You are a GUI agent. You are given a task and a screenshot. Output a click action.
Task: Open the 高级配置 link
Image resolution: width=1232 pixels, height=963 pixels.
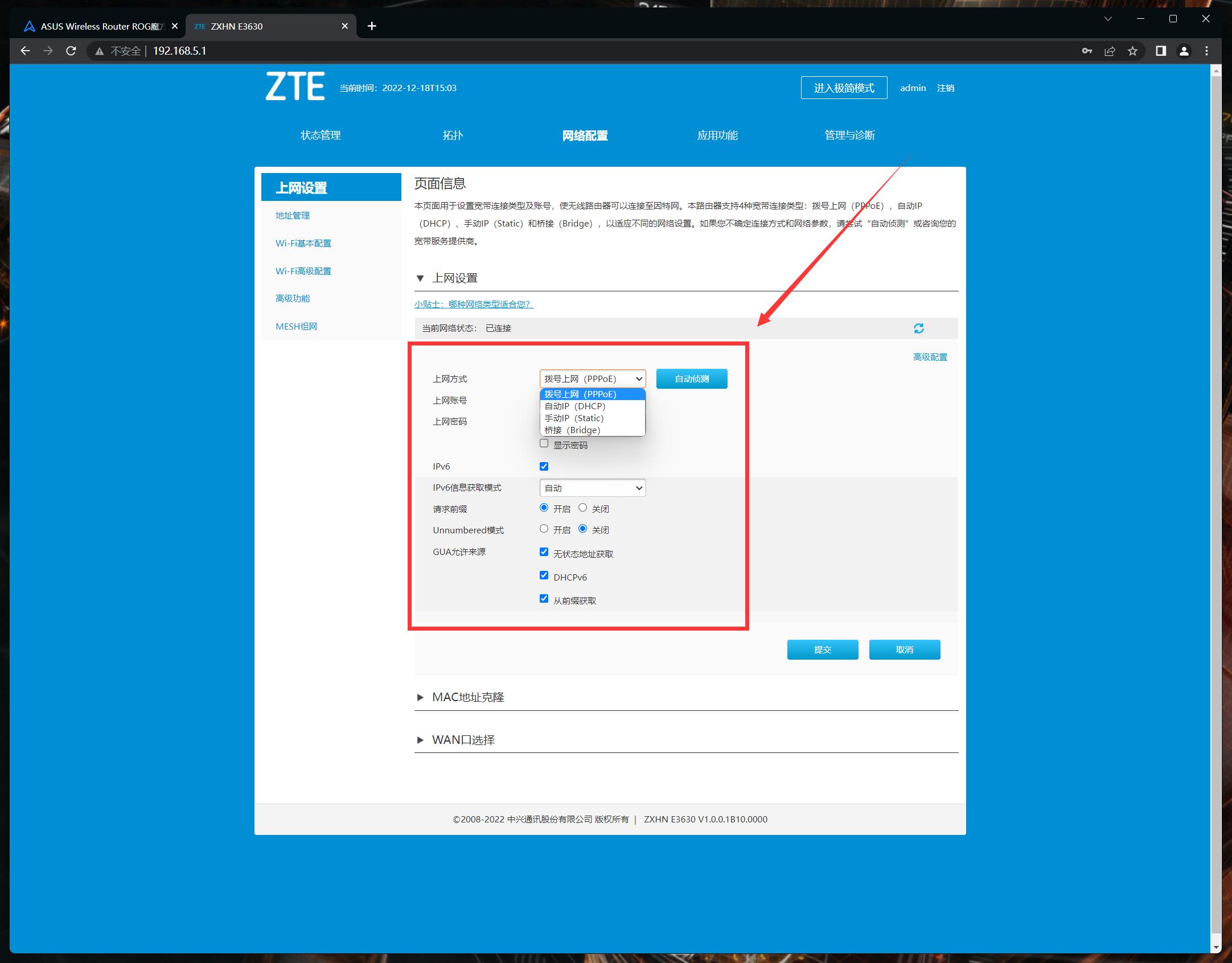(930, 357)
